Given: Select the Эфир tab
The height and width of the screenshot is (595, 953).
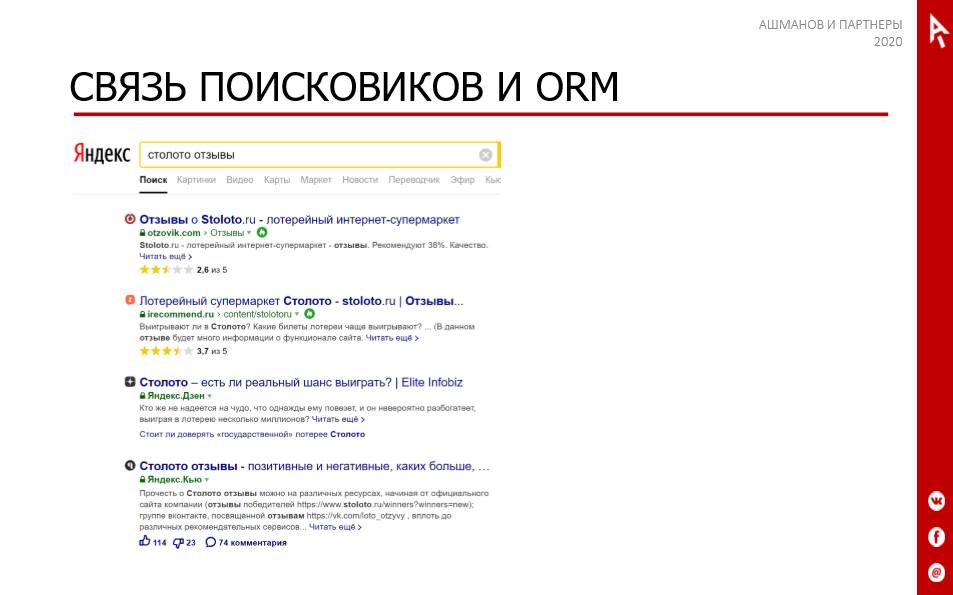Looking at the screenshot, I should pos(463,180).
